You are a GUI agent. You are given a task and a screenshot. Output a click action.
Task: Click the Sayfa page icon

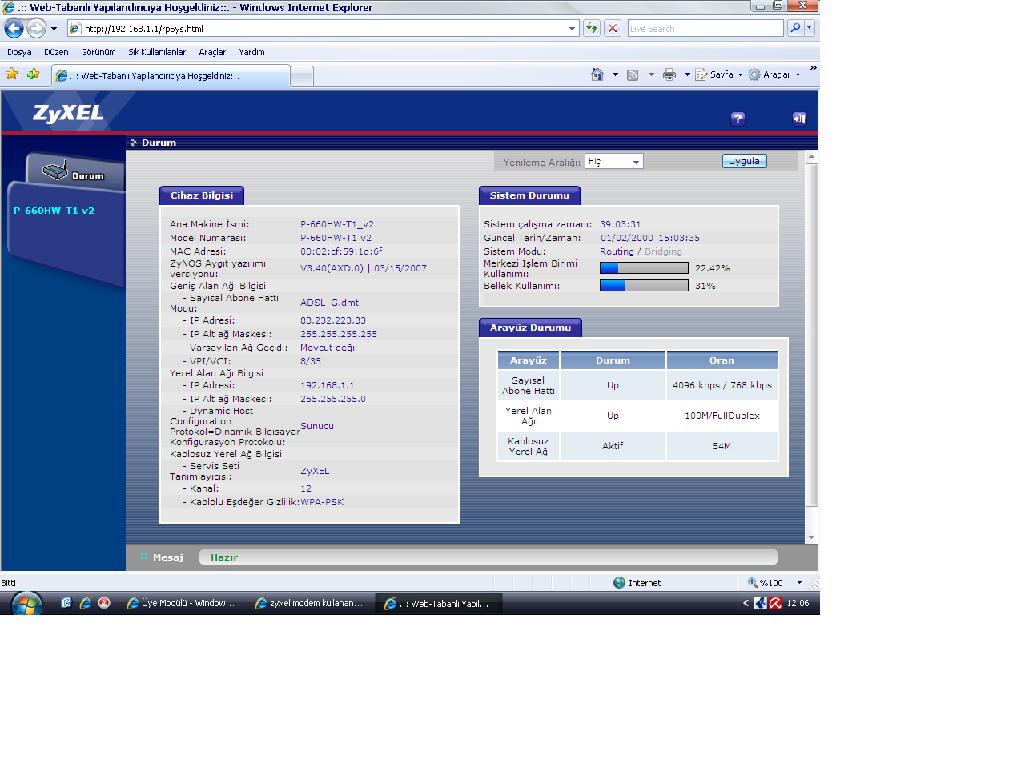(x=701, y=74)
